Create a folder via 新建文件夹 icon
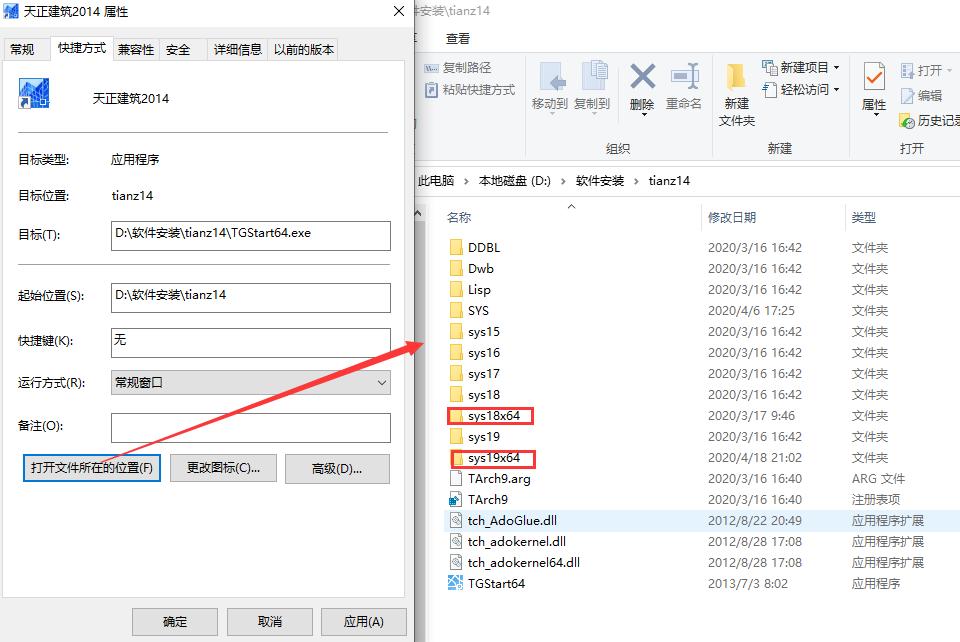Viewport: 960px width, 642px height. pyautogui.click(x=736, y=90)
